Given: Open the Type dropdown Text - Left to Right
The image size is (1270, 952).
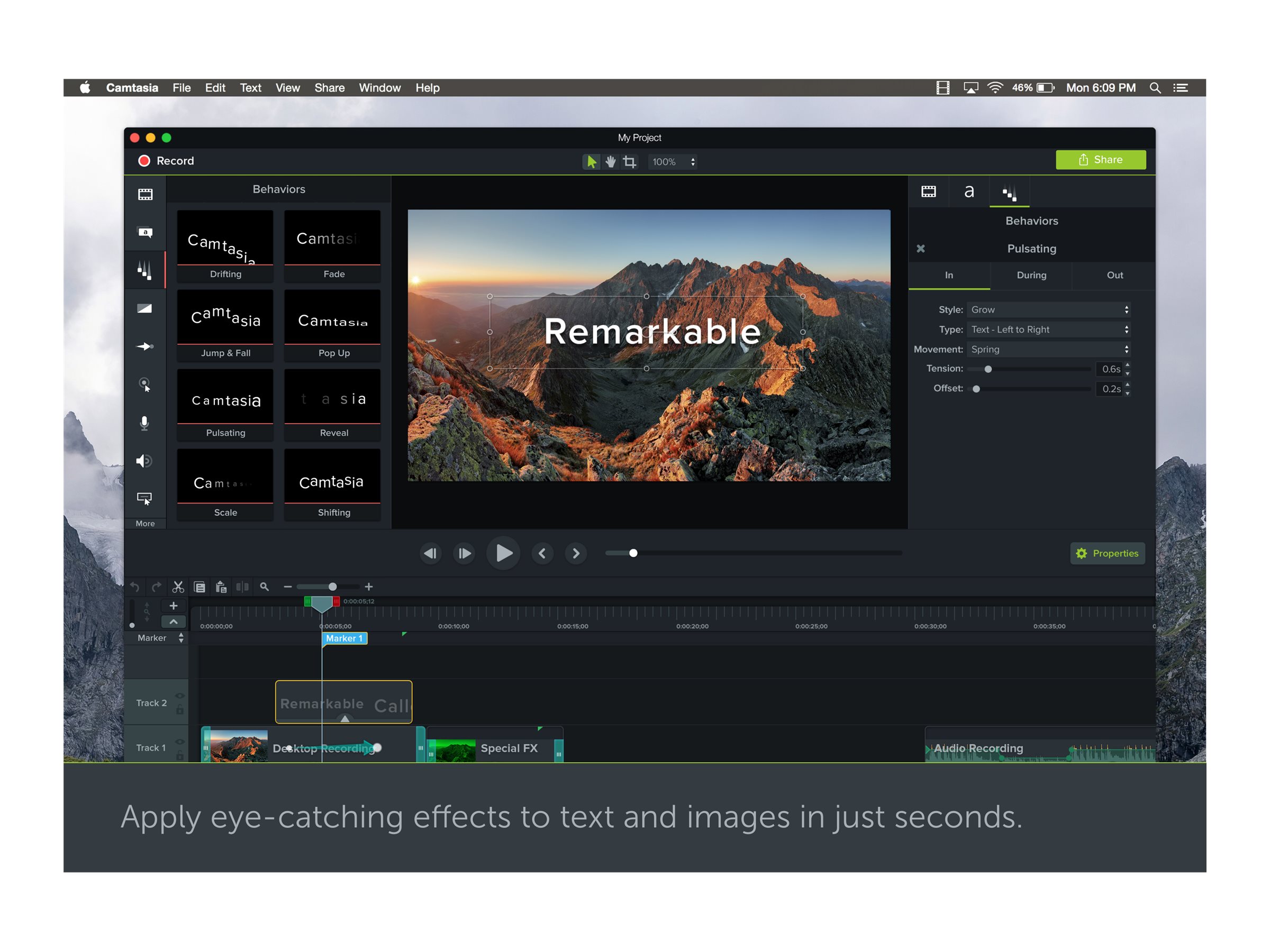Looking at the screenshot, I should pos(1049,329).
